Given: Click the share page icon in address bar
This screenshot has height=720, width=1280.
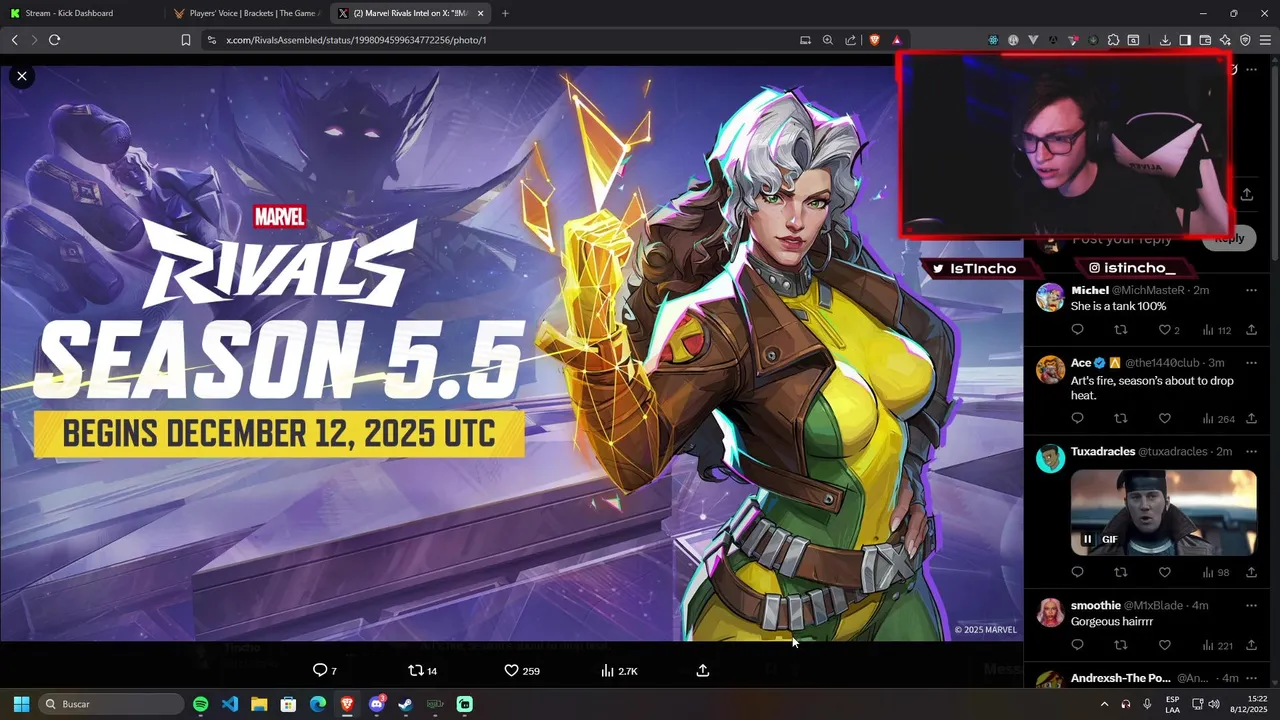Looking at the screenshot, I should (x=850, y=40).
